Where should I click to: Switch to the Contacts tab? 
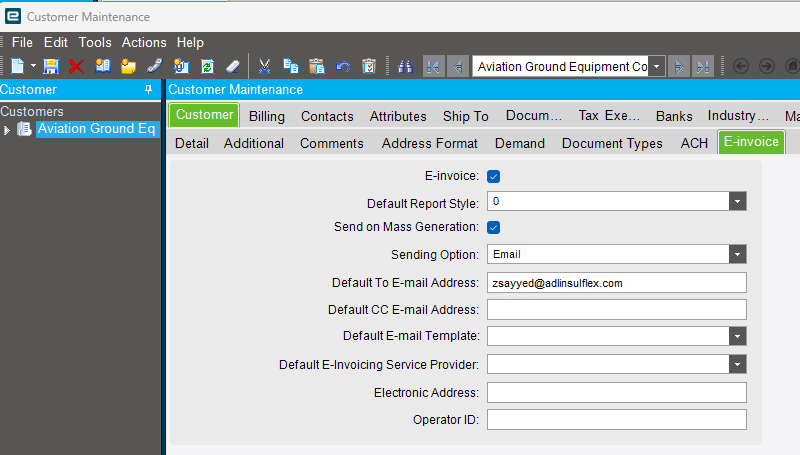coord(327,116)
